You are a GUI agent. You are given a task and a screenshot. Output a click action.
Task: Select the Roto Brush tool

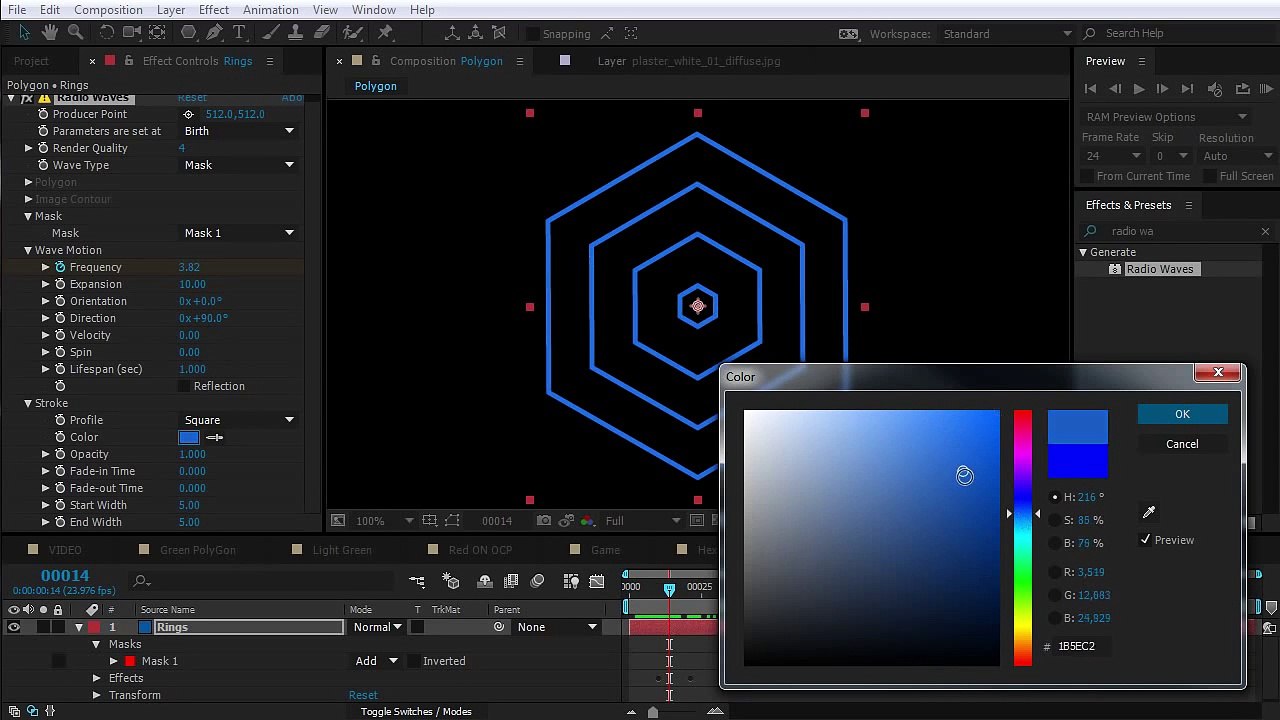[352, 33]
